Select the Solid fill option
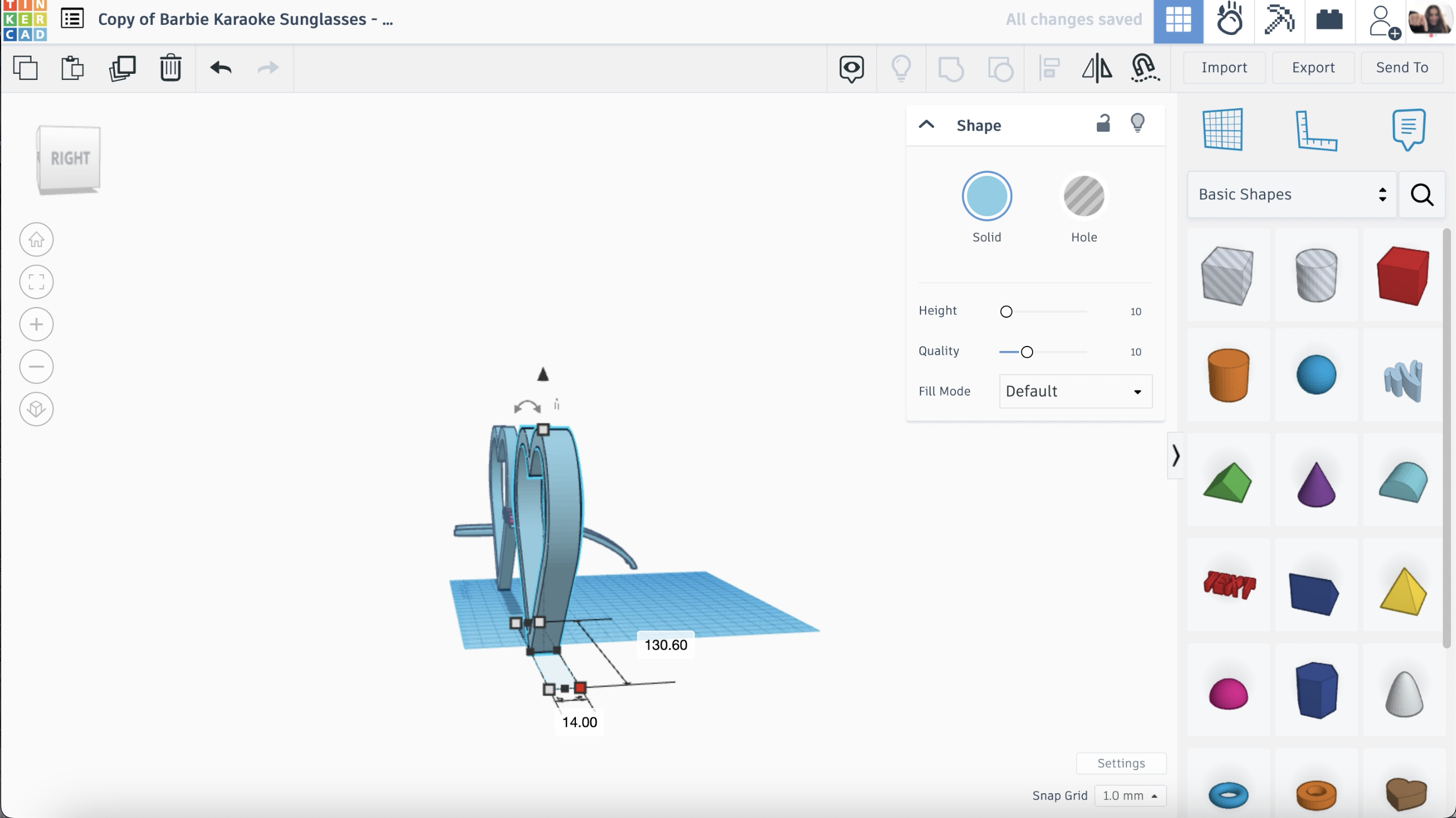The height and width of the screenshot is (818, 1456). tap(986, 196)
